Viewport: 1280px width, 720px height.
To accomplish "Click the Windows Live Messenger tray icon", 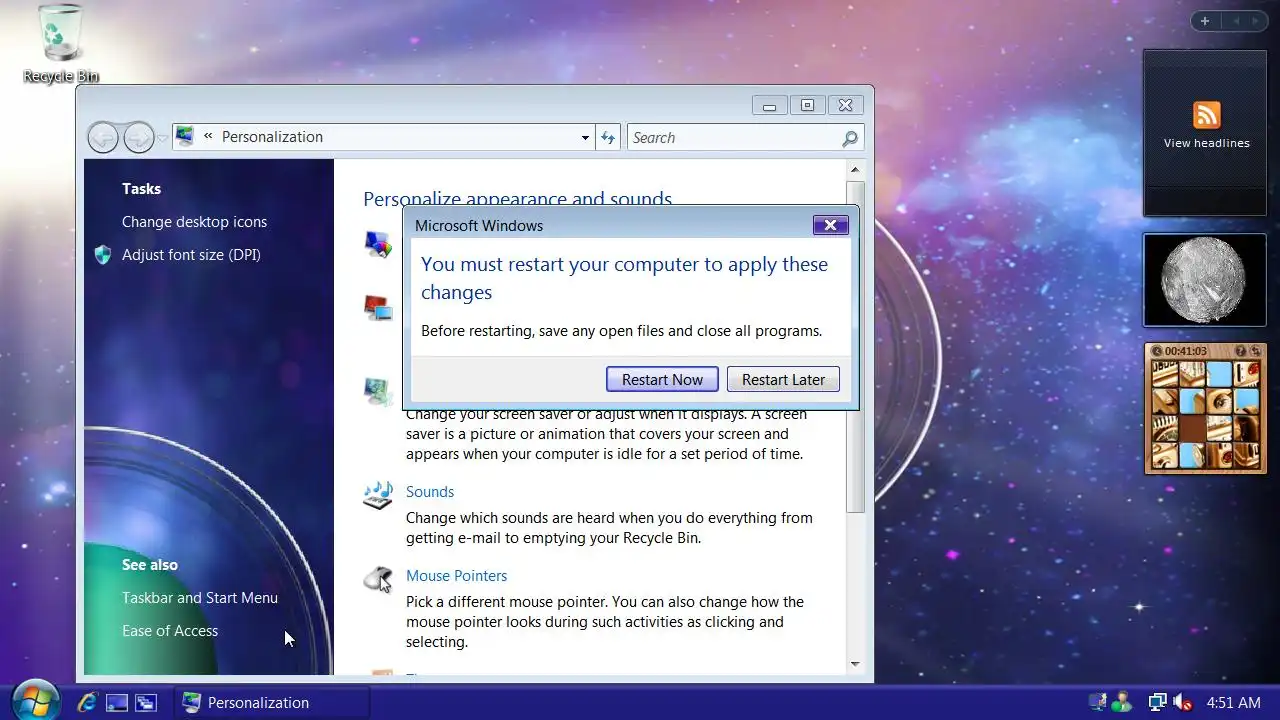I will tap(1123, 702).
